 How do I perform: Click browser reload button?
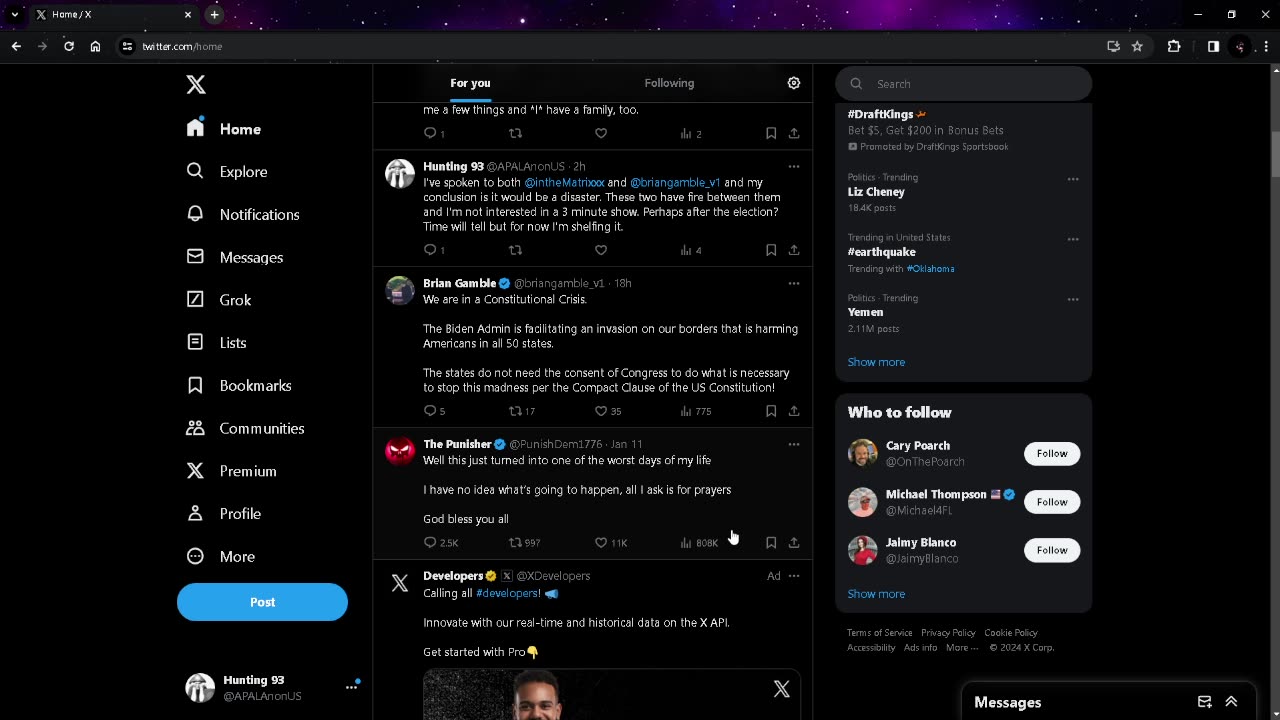click(x=69, y=46)
